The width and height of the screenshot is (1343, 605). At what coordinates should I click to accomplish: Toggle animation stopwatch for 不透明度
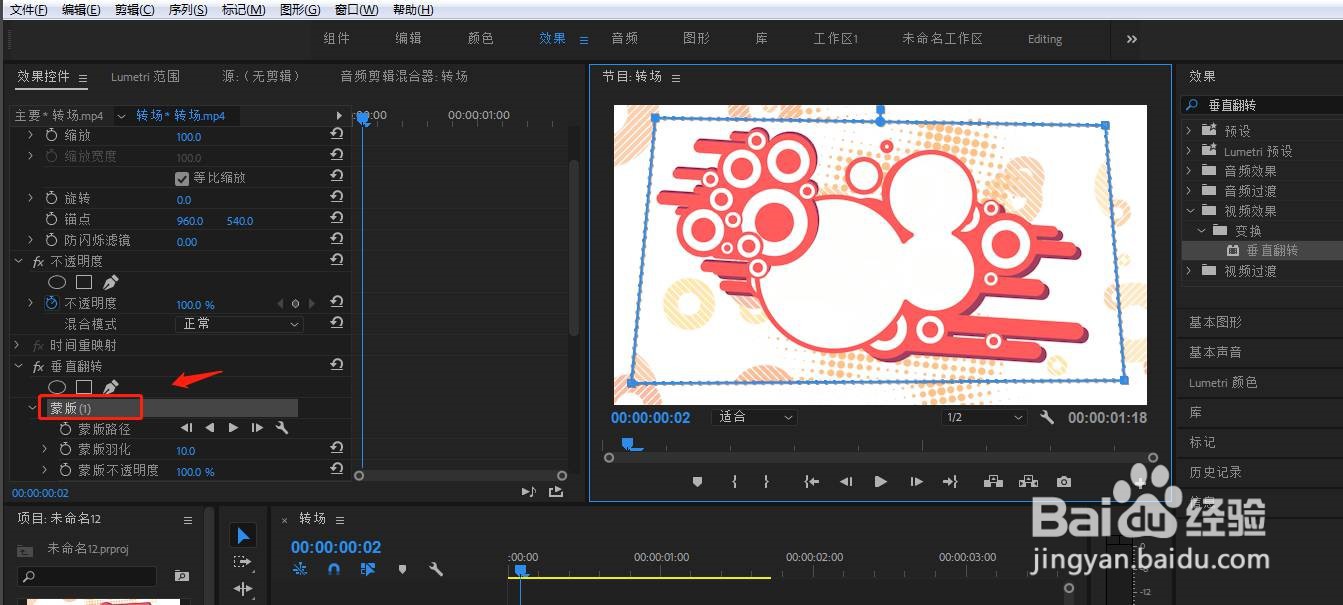point(52,303)
